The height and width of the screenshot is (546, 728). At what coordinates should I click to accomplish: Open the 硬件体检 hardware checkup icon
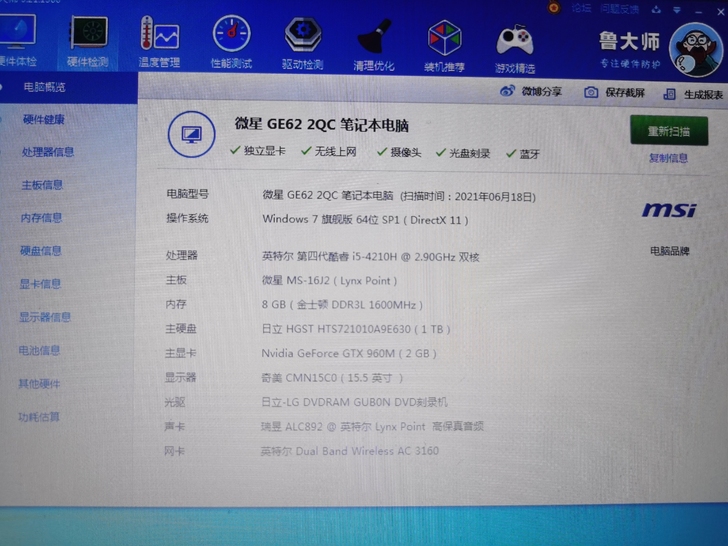click(x=18, y=32)
